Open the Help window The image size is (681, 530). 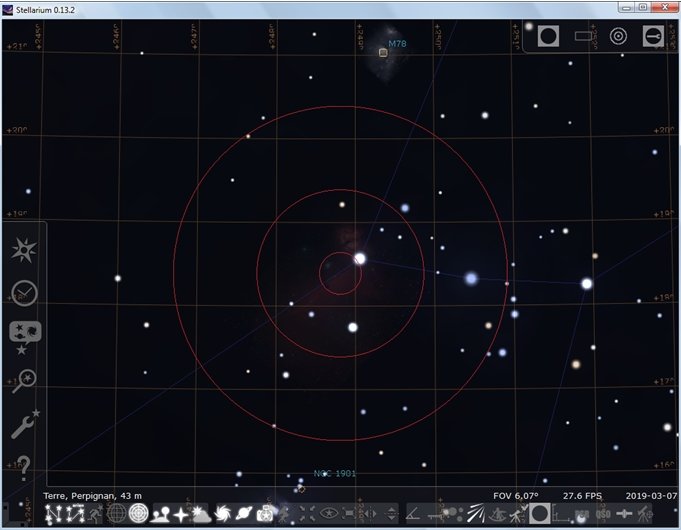(x=24, y=468)
